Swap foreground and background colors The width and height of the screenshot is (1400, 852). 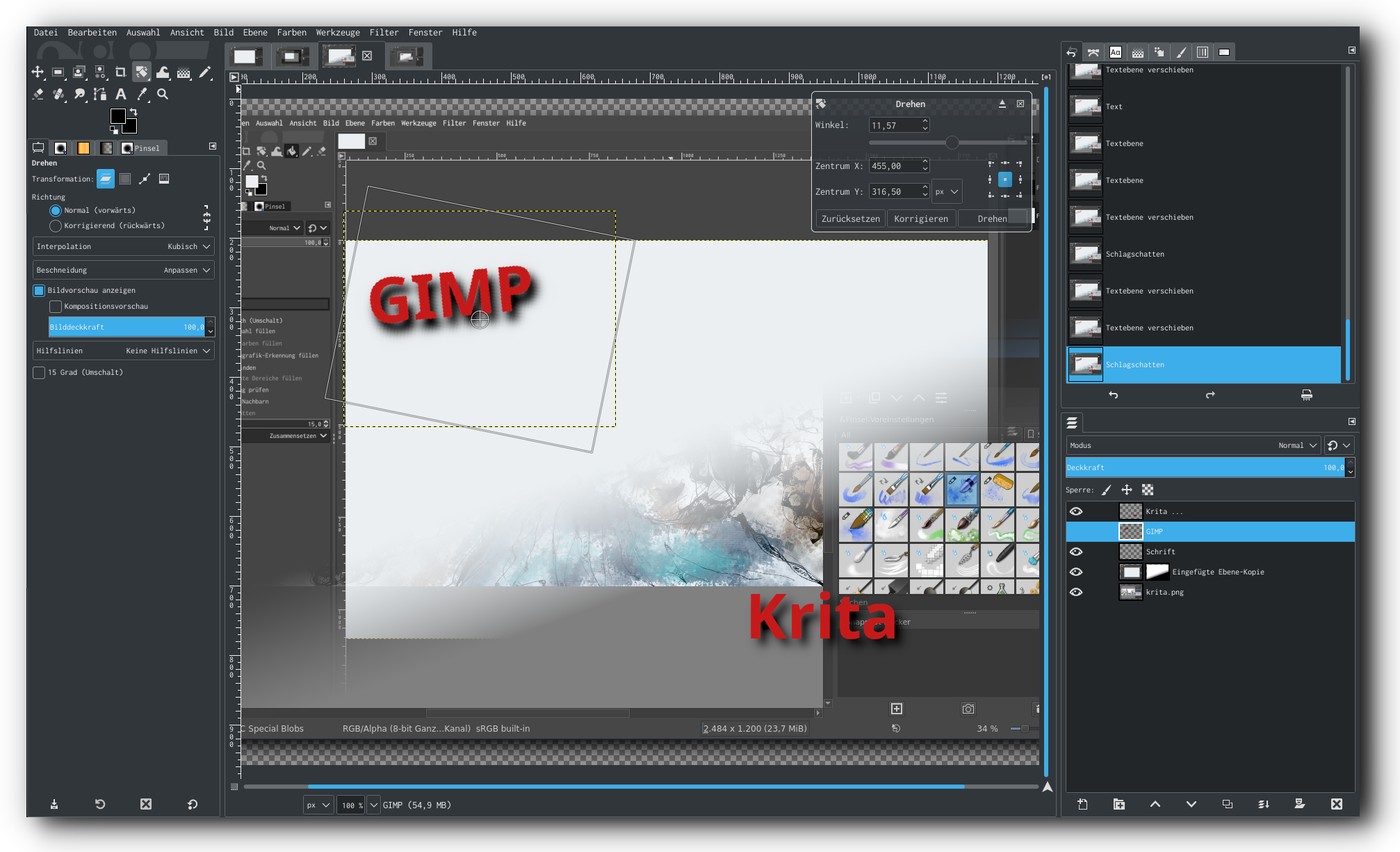tap(133, 111)
